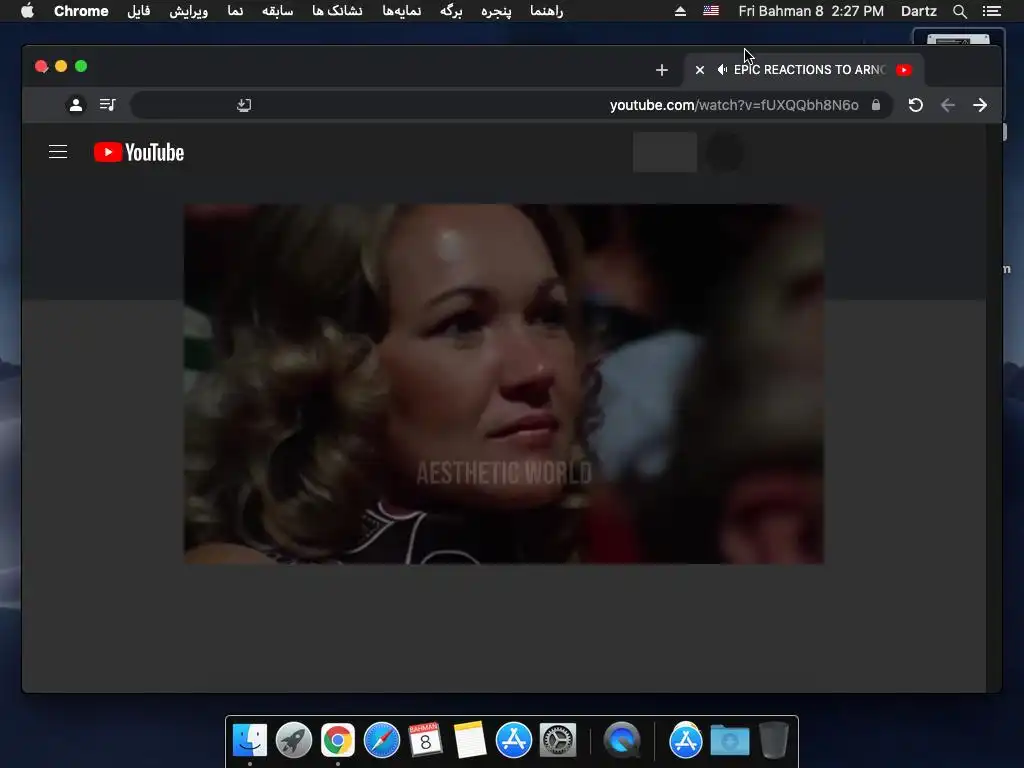Open QuickTime Player in the dock

click(x=622, y=740)
